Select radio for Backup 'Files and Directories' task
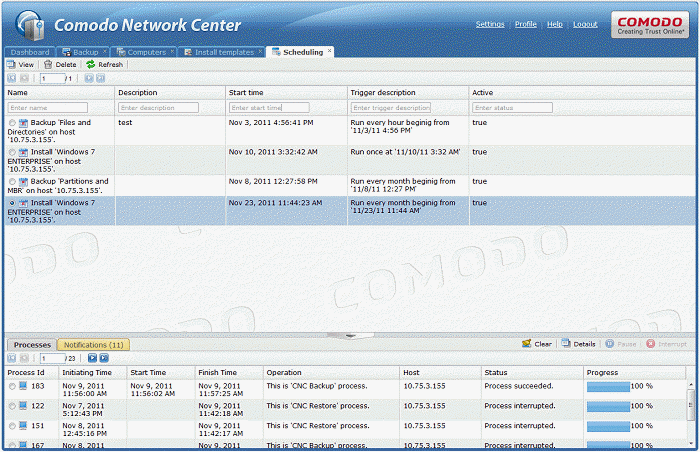Image resolution: width=700 pixels, height=452 pixels. (12, 123)
